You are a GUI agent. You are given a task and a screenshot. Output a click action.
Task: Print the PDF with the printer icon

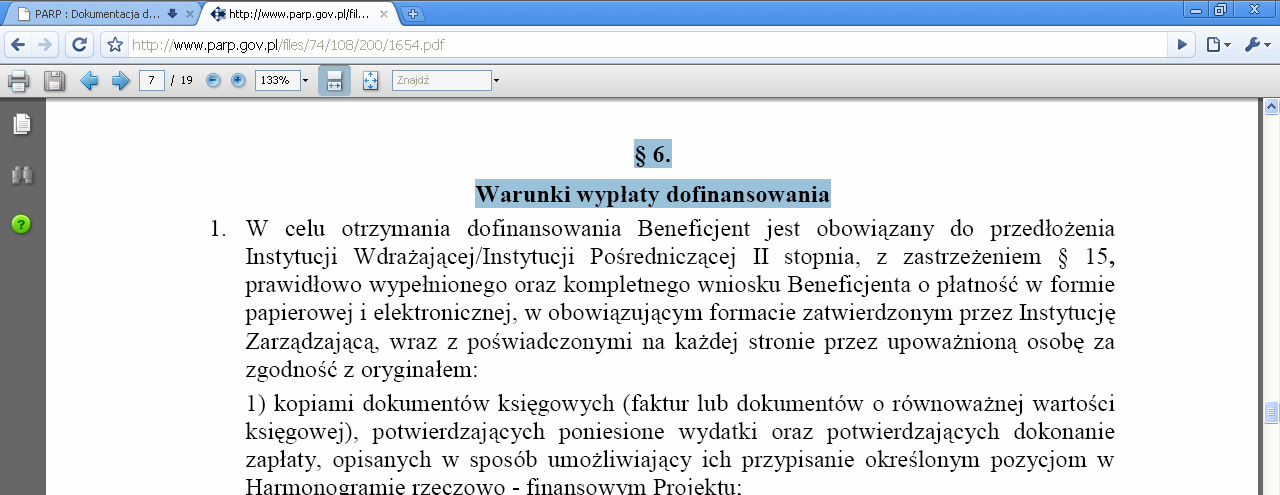coord(18,81)
